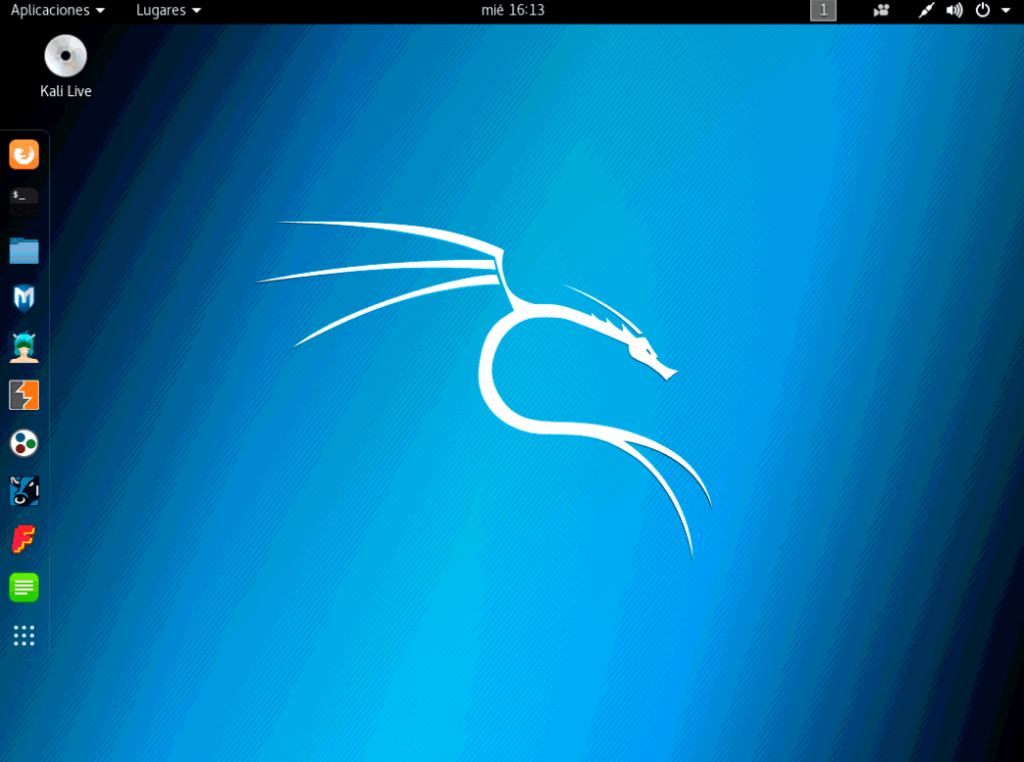Launch Firefox from the dock
The height and width of the screenshot is (762, 1024).
click(24, 154)
